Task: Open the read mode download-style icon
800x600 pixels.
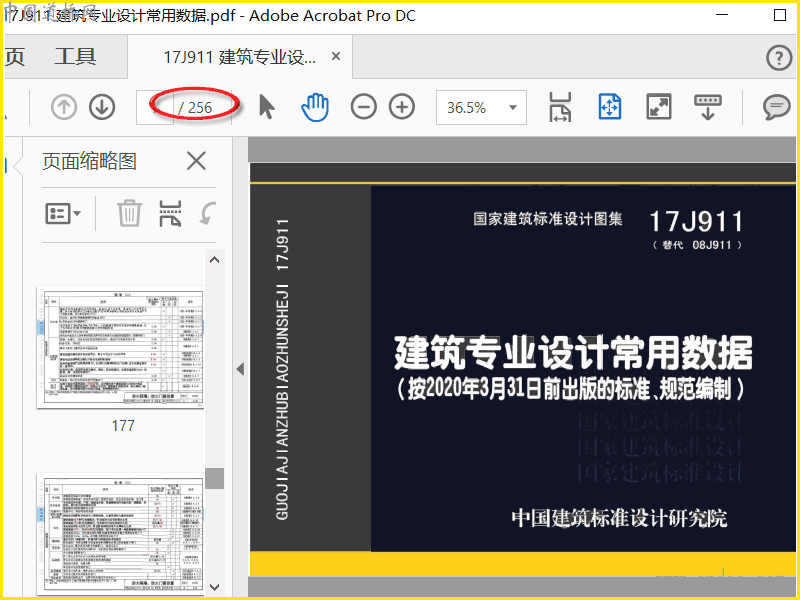Action: coord(708,107)
